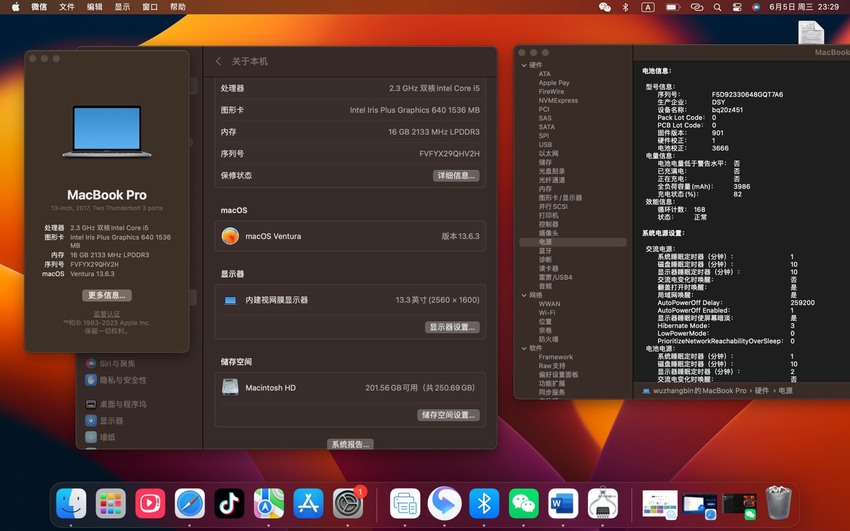Viewport: 850px width, 531px height.
Task: Click the battery status icon
Action: point(673,7)
